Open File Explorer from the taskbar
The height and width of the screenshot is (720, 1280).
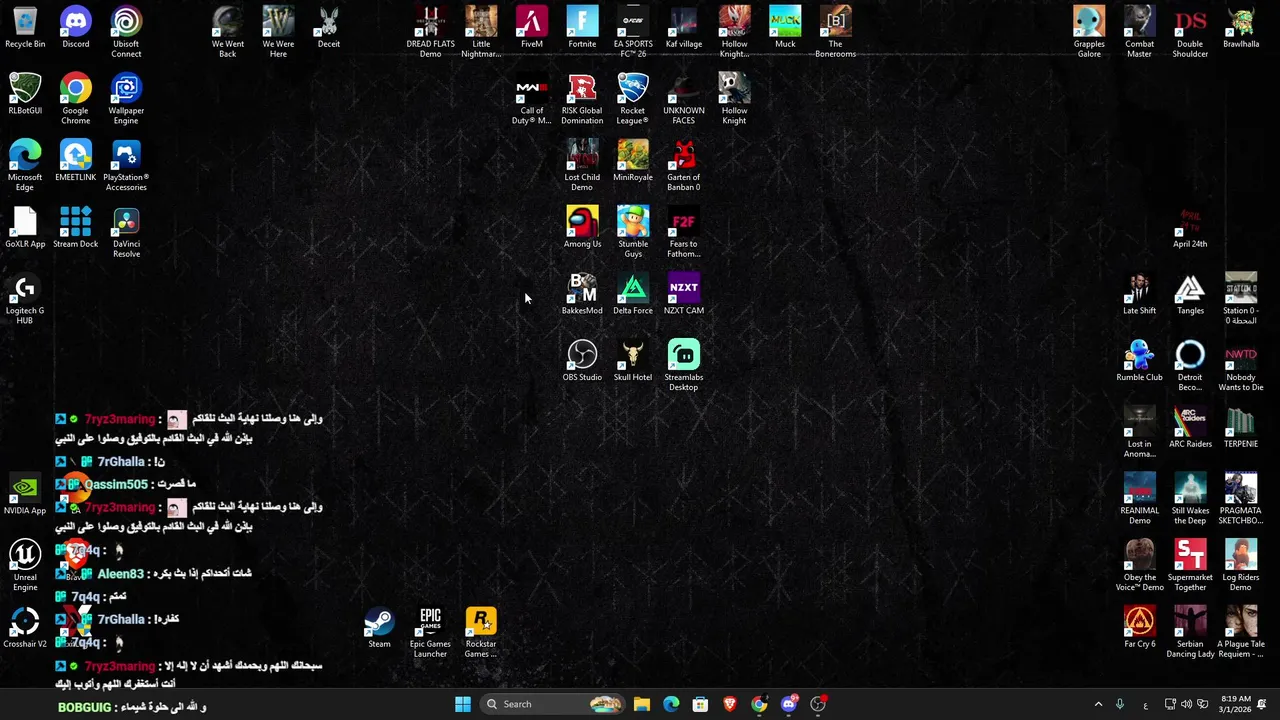coord(642,704)
